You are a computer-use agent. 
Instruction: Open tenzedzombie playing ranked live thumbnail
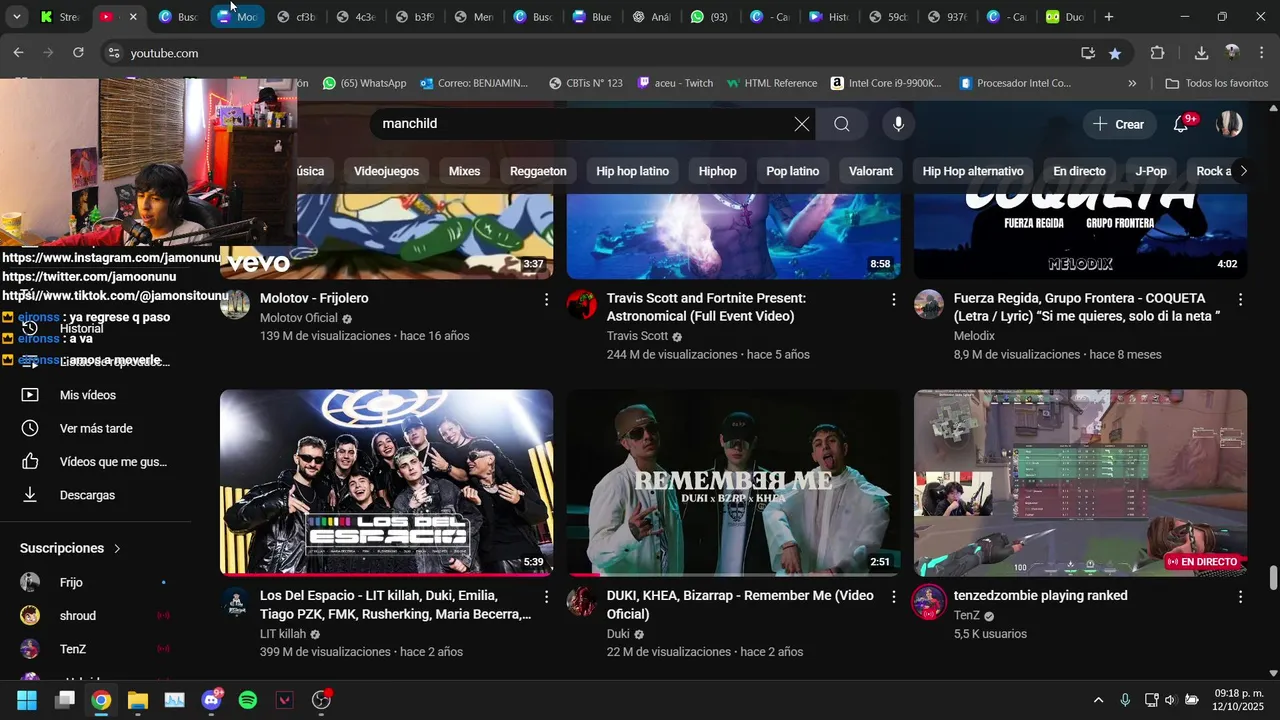(x=1080, y=483)
